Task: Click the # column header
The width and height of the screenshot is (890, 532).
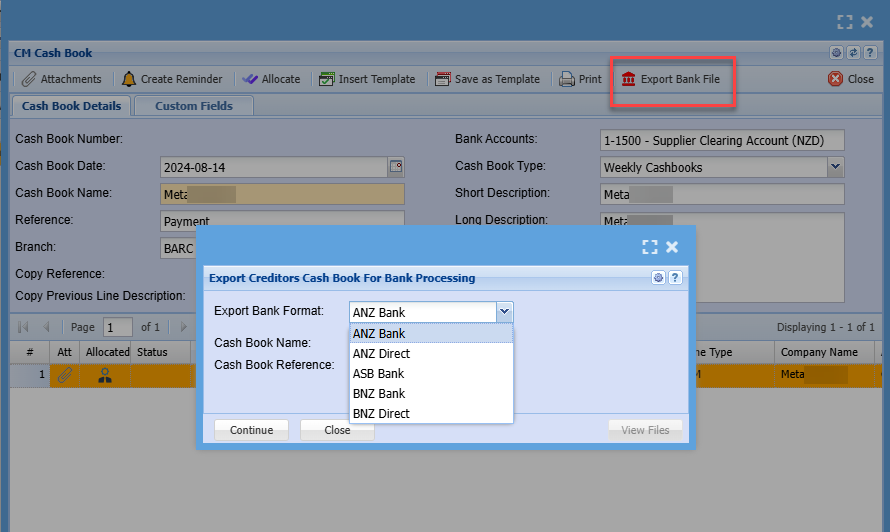Action: click(x=30, y=352)
